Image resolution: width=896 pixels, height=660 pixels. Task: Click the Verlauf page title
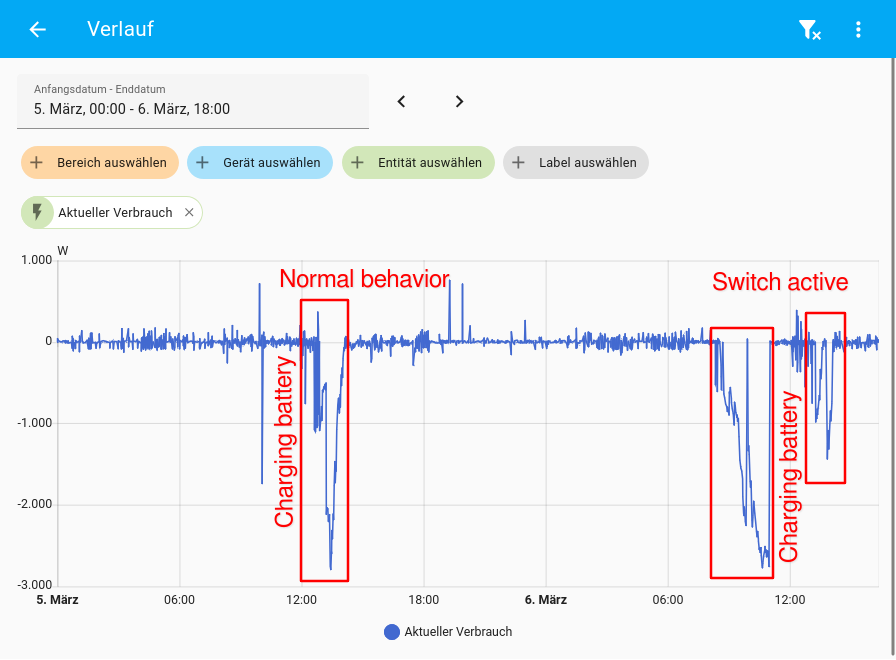(x=120, y=29)
